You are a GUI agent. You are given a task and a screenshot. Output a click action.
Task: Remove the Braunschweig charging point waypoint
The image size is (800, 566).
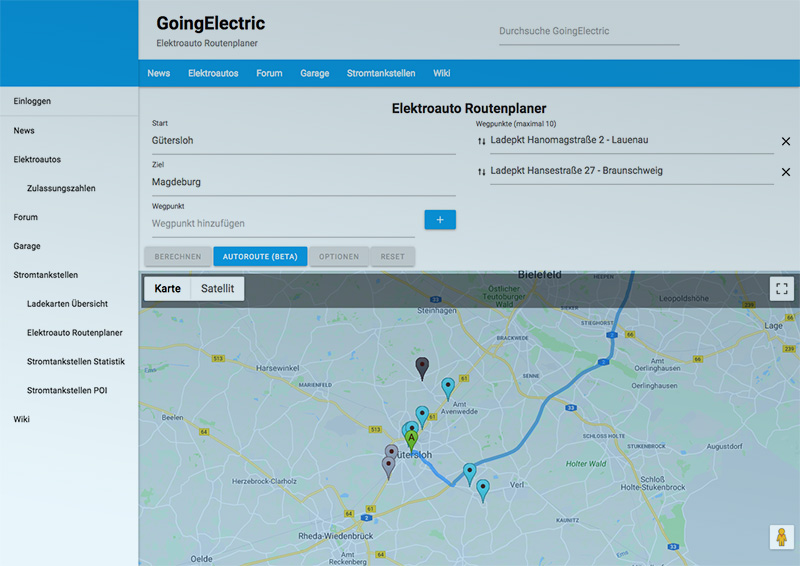(785, 173)
